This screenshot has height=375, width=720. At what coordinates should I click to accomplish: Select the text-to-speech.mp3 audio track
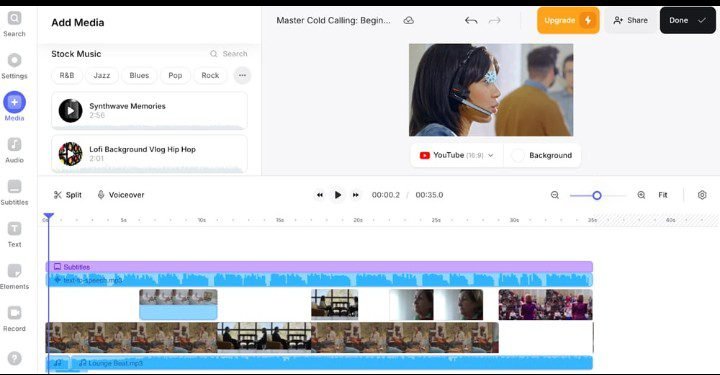[x=319, y=280]
